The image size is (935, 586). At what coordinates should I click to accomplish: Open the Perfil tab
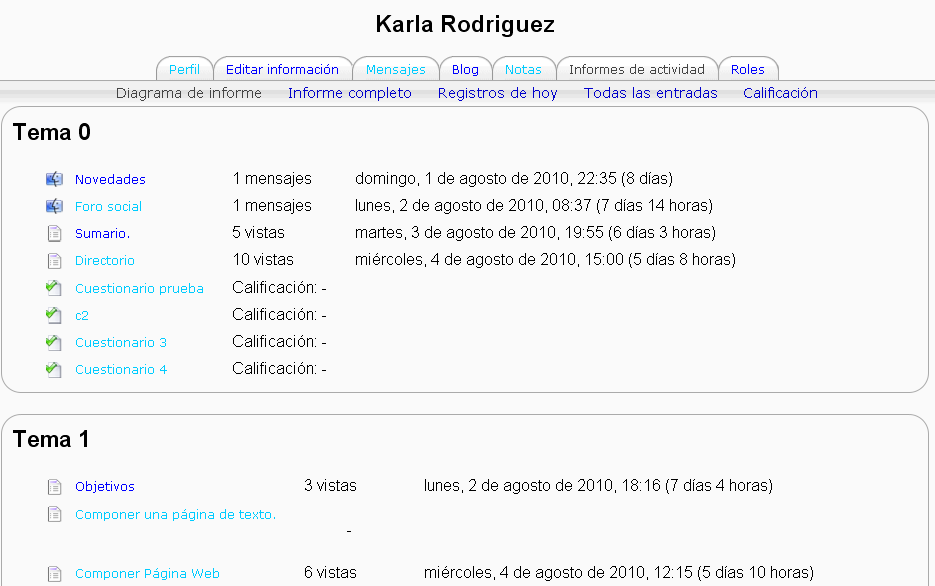184,70
